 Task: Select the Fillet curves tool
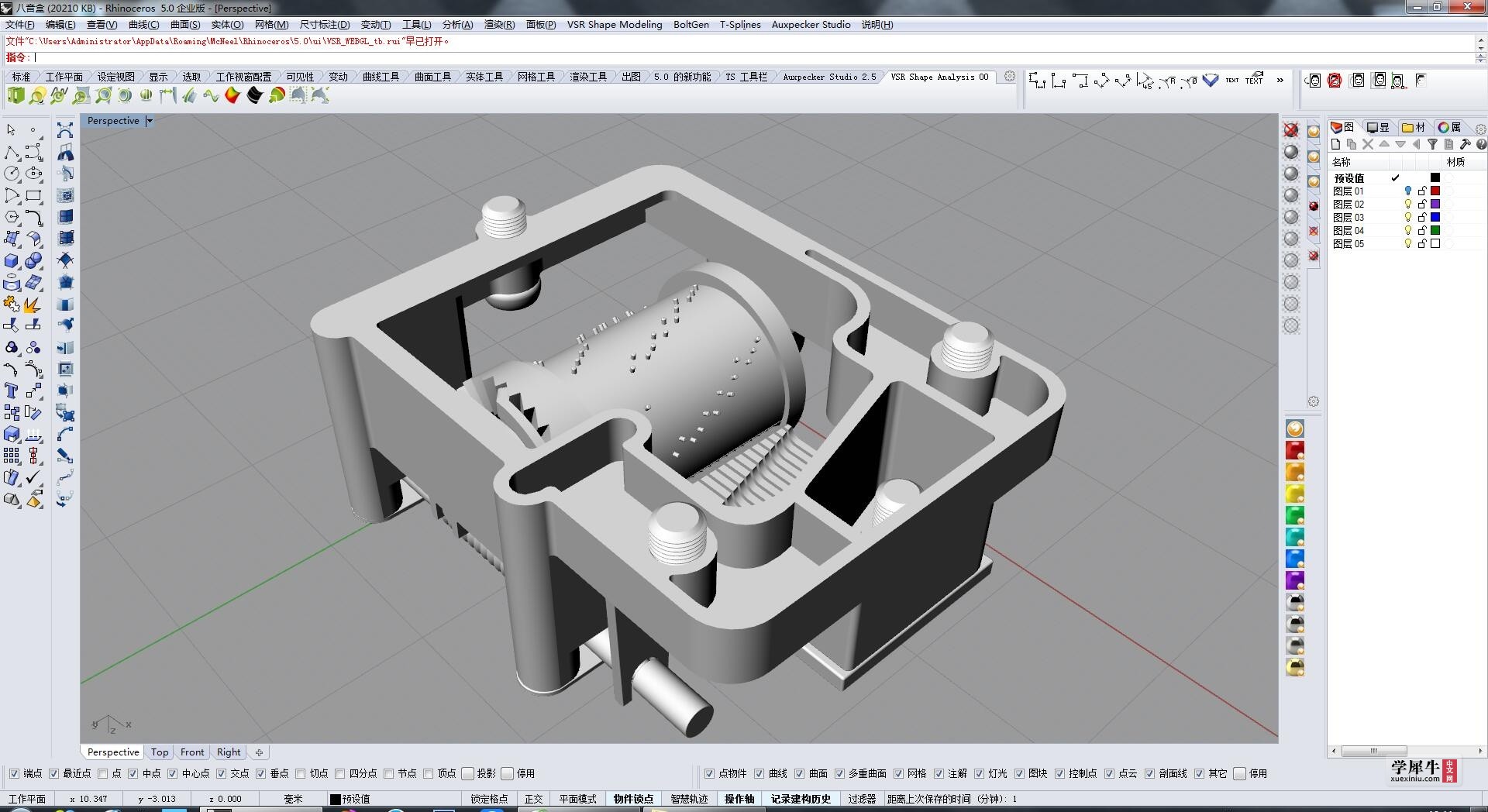click(33, 217)
